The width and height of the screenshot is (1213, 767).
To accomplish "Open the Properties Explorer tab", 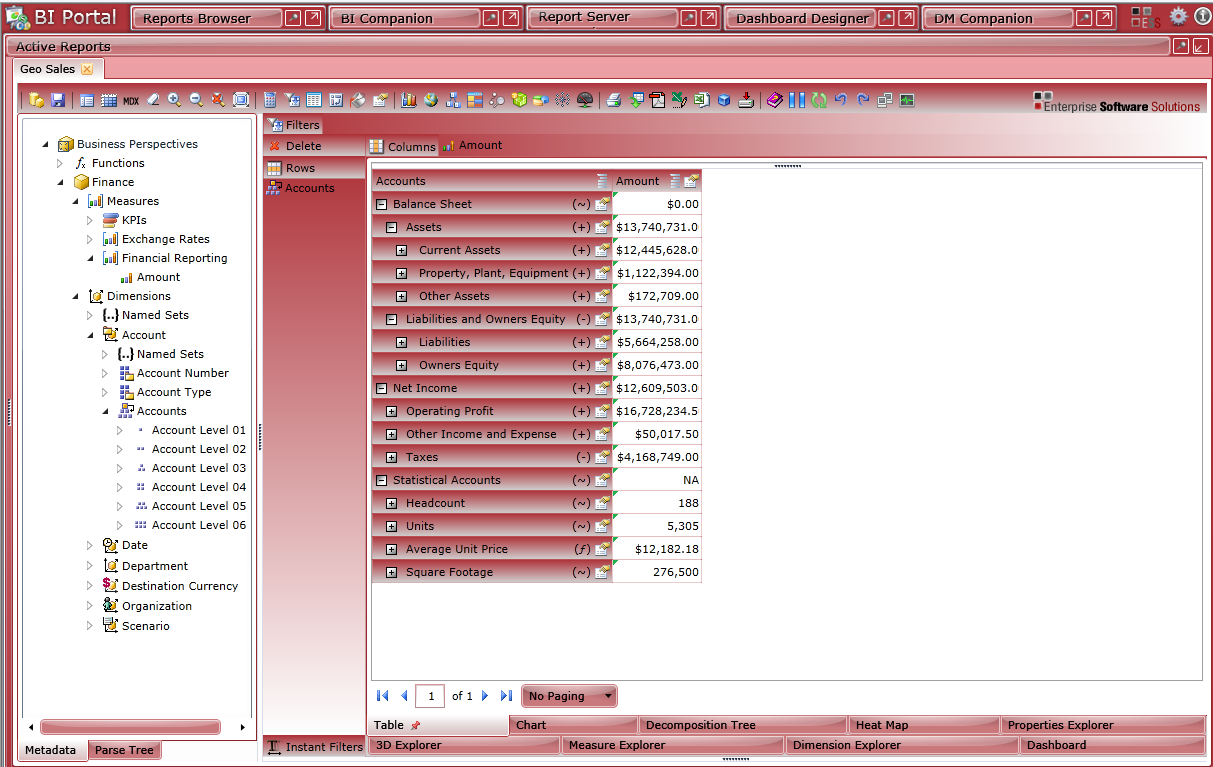I will pos(1103,725).
